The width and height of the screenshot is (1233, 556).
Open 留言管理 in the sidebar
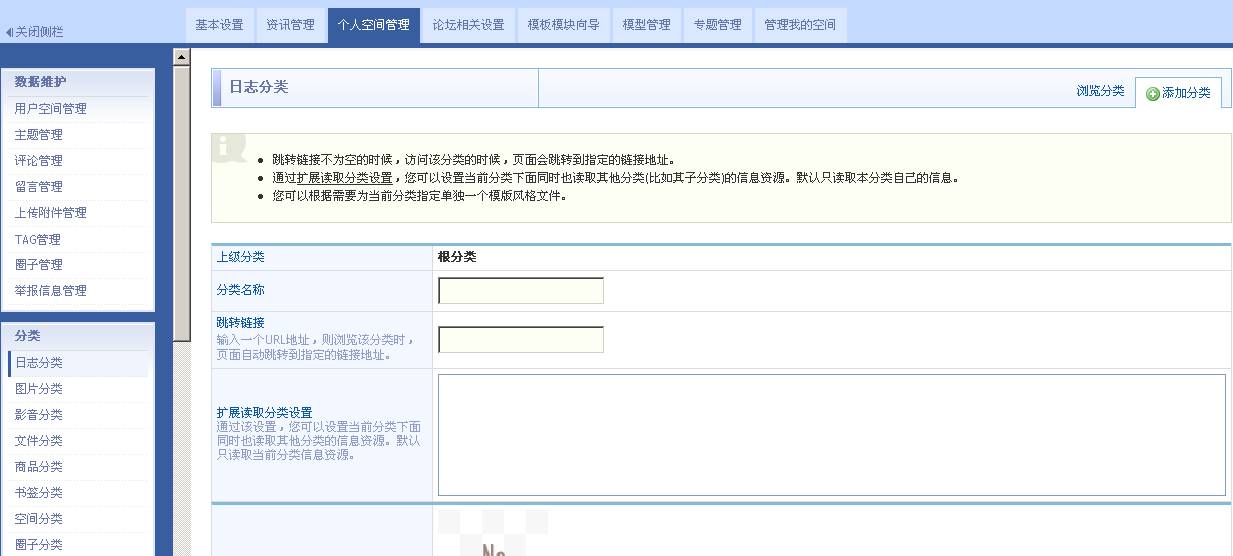(x=39, y=187)
